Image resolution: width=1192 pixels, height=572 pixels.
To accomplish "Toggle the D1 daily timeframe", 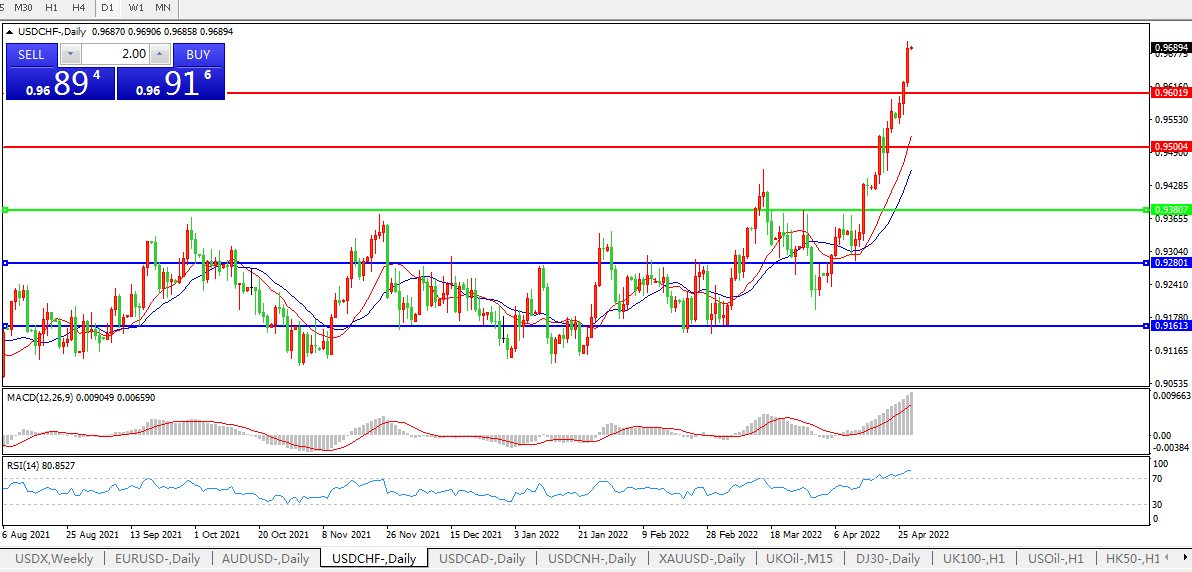I will (x=107, y=8).
